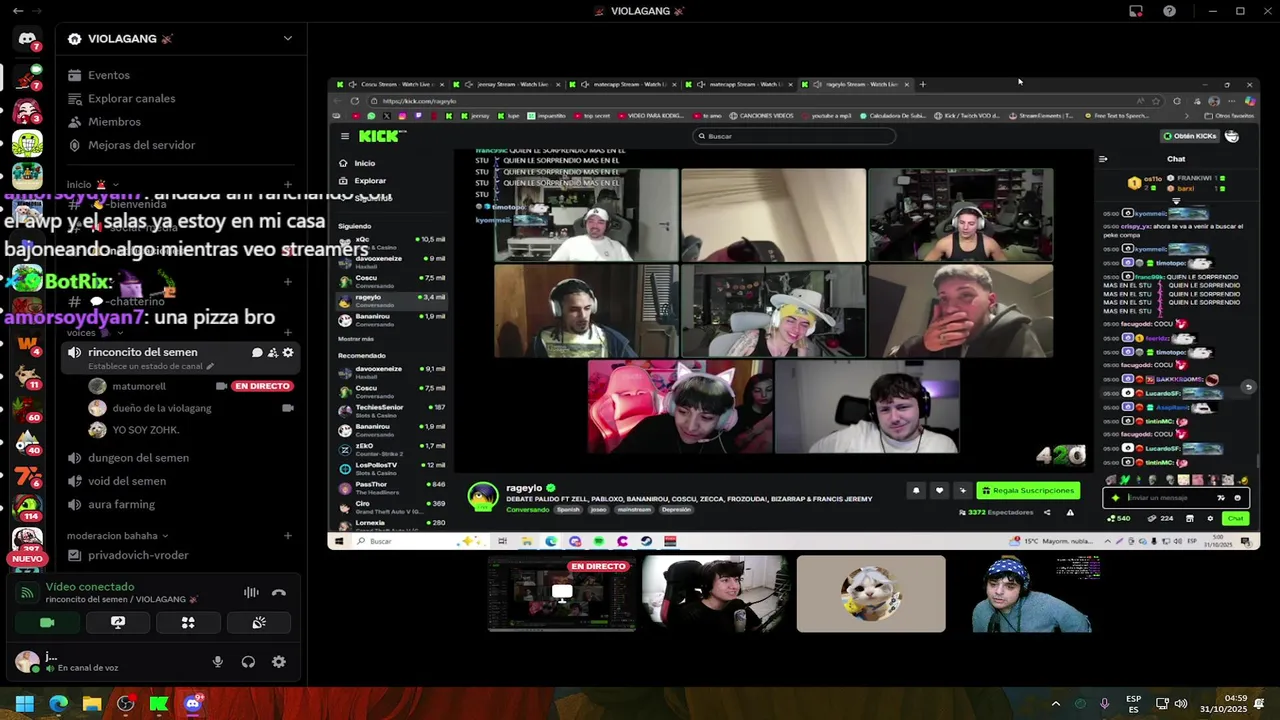Join aura farming voice channel
The height and width of the screenshot is (720, 1280).
179,505
